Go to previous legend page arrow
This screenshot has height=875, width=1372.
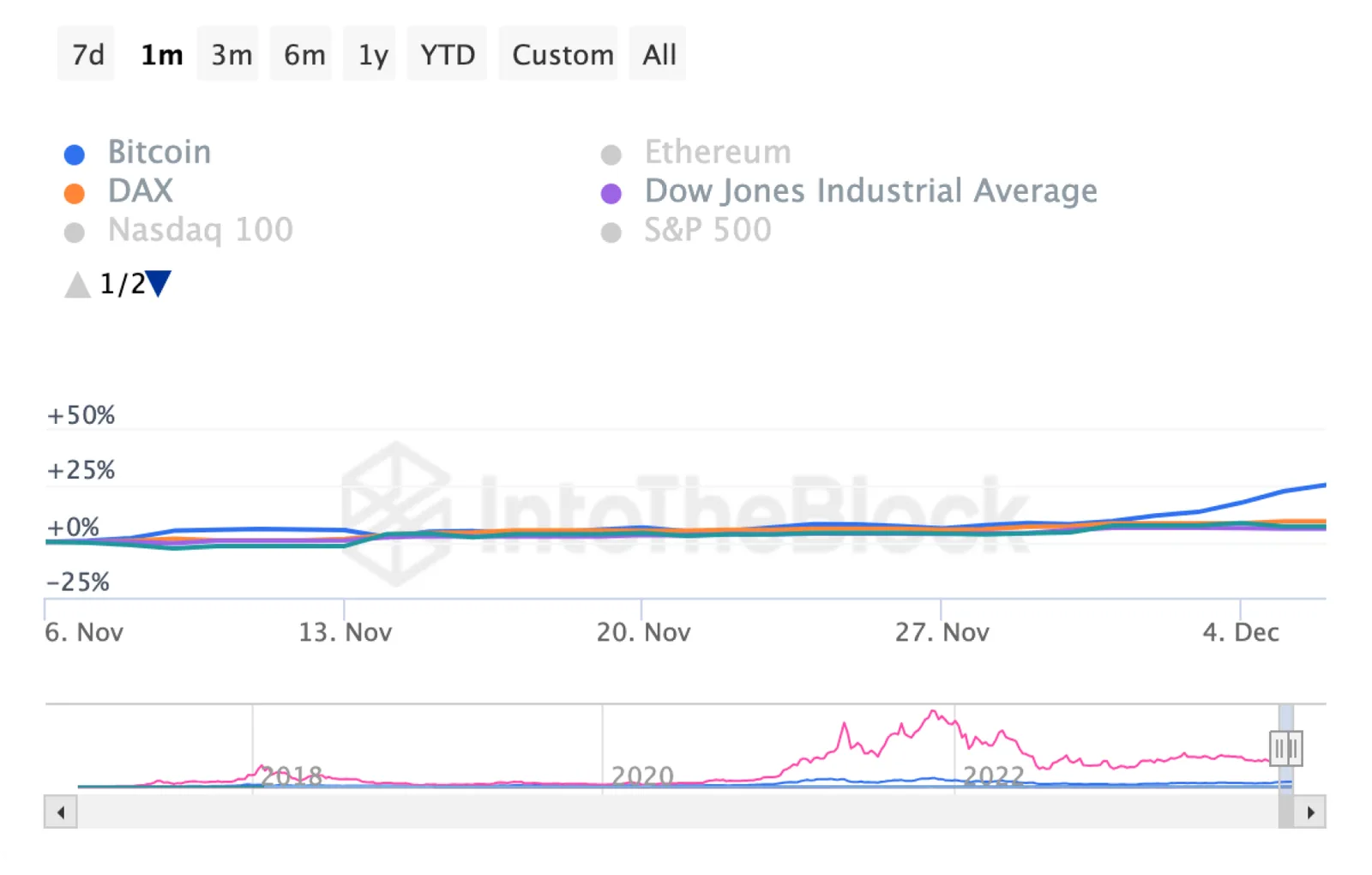(x=77, y=284)
